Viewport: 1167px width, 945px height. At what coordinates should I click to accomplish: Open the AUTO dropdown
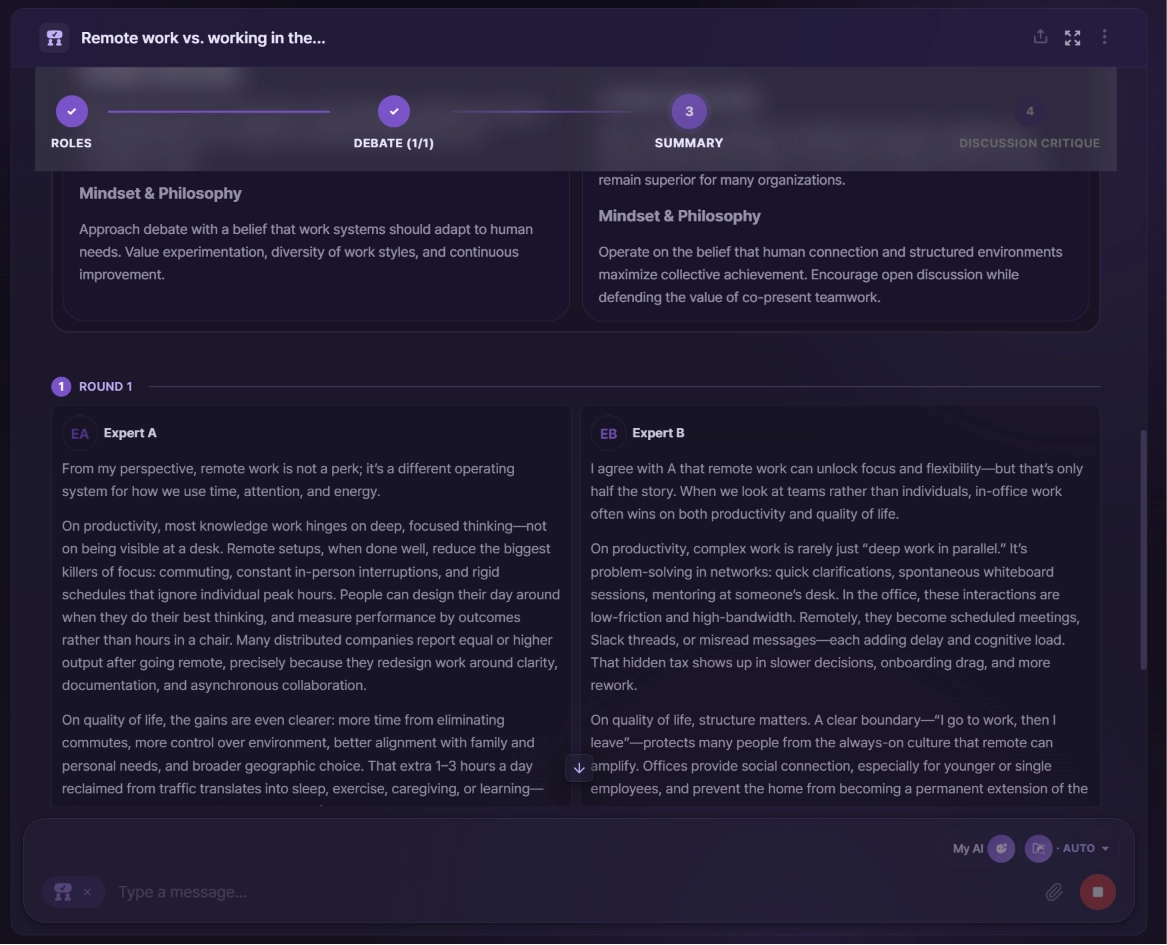click(1086, 849)
